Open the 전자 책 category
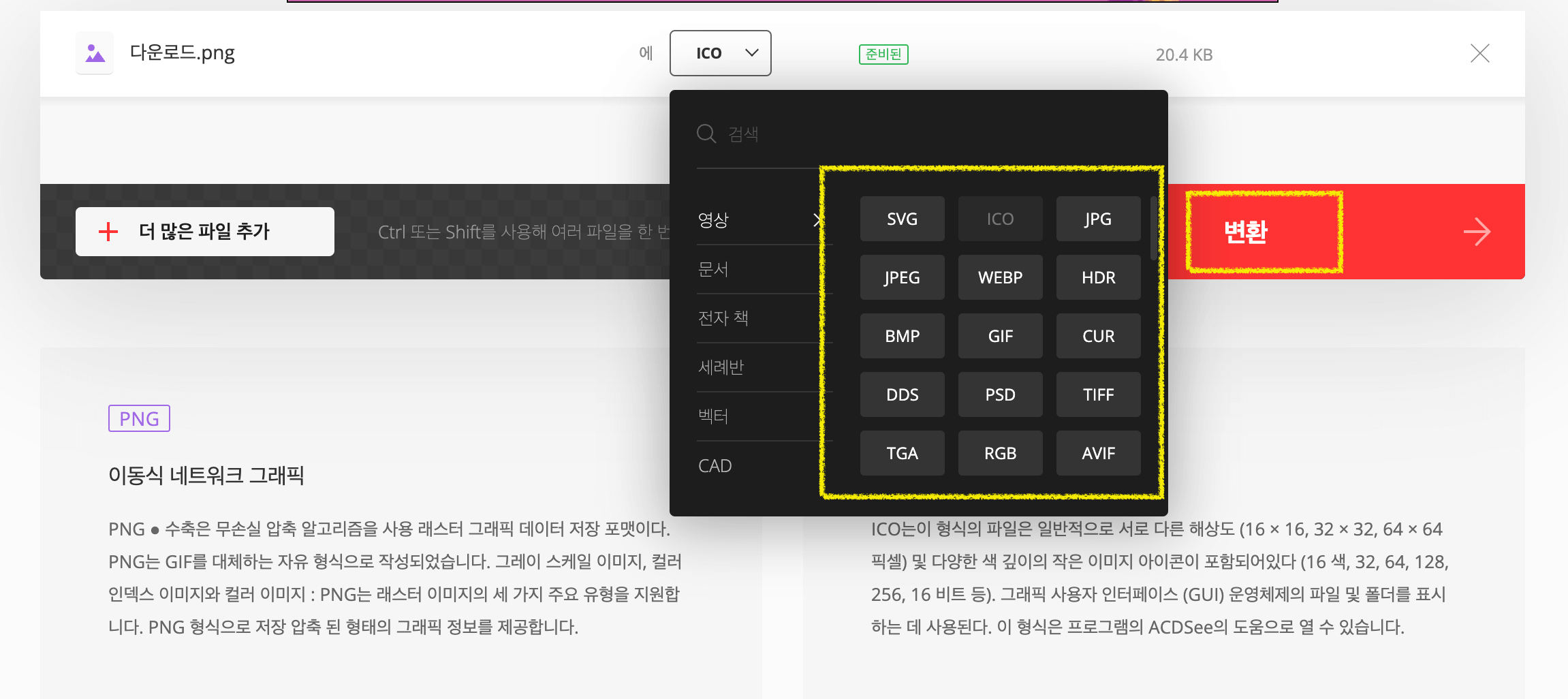1568x699 pixels. click(x=723, y=317)
